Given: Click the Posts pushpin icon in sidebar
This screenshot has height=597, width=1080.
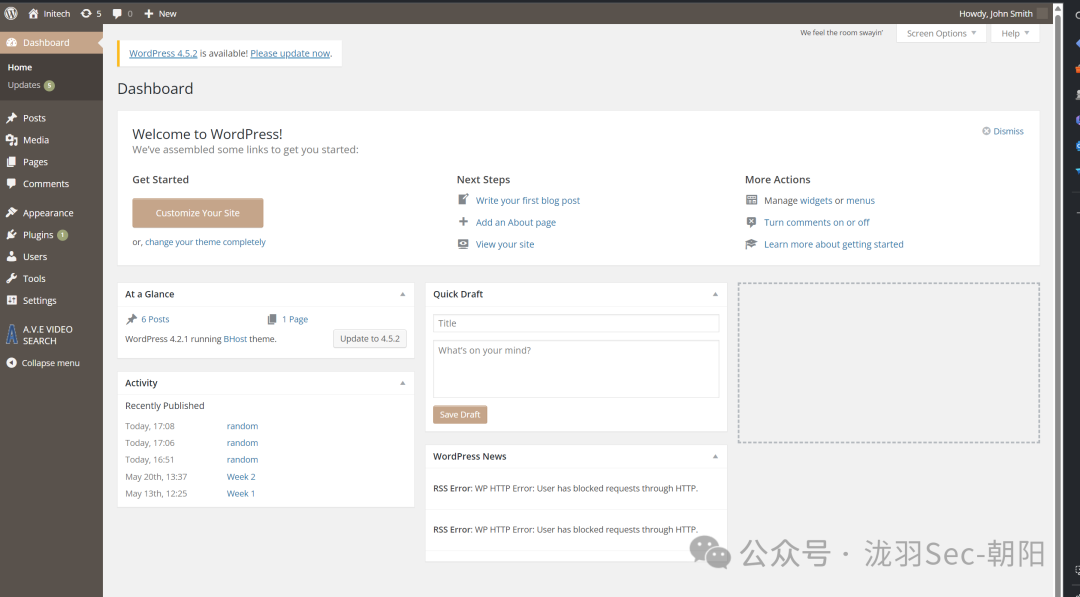Looking at the screenshot, I should click(x=12, y=118).
